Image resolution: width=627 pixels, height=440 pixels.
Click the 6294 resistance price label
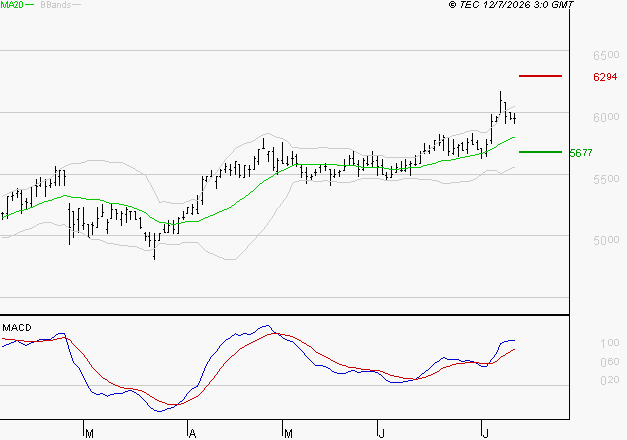click(x=605, y=77)
